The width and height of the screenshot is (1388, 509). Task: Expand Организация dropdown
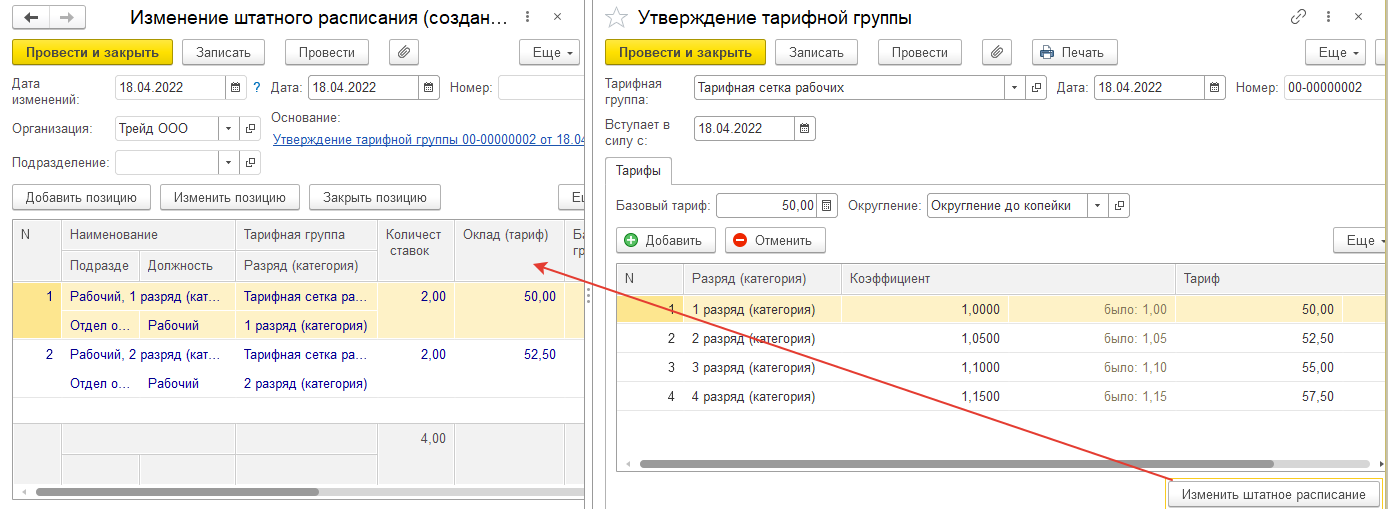(229, 128)
